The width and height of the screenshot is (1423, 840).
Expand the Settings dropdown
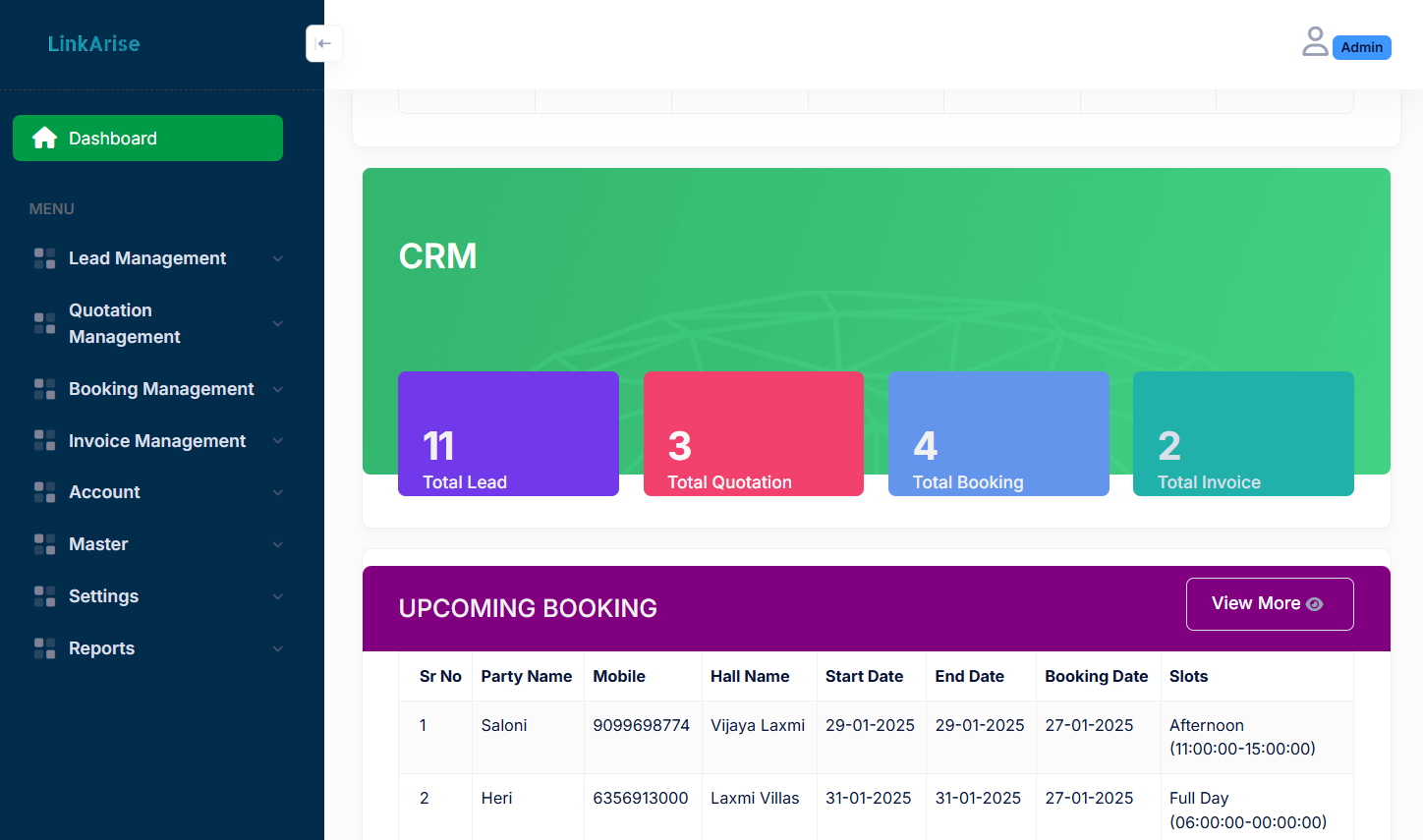pos(278,595)
